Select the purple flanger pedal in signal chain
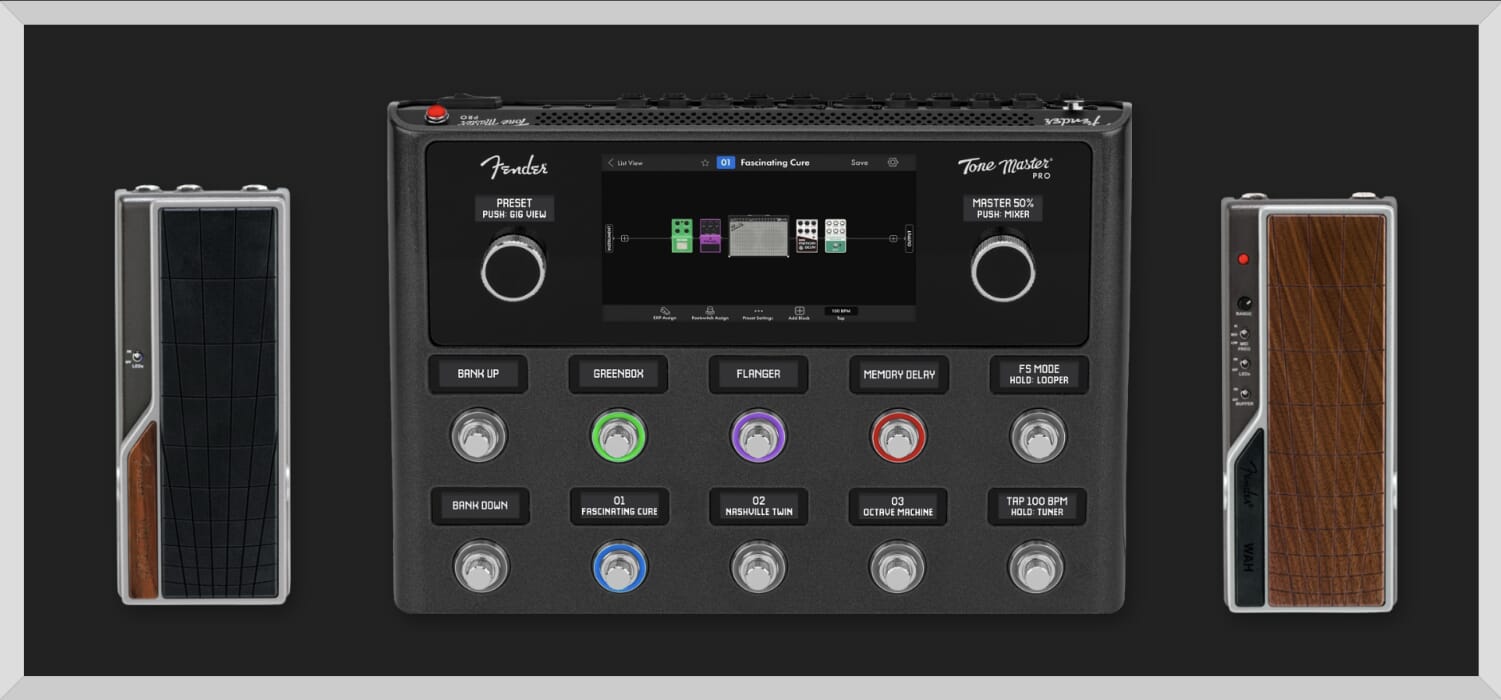The width and height of the screenshot is (1501, 700). [x=710, y=236]
